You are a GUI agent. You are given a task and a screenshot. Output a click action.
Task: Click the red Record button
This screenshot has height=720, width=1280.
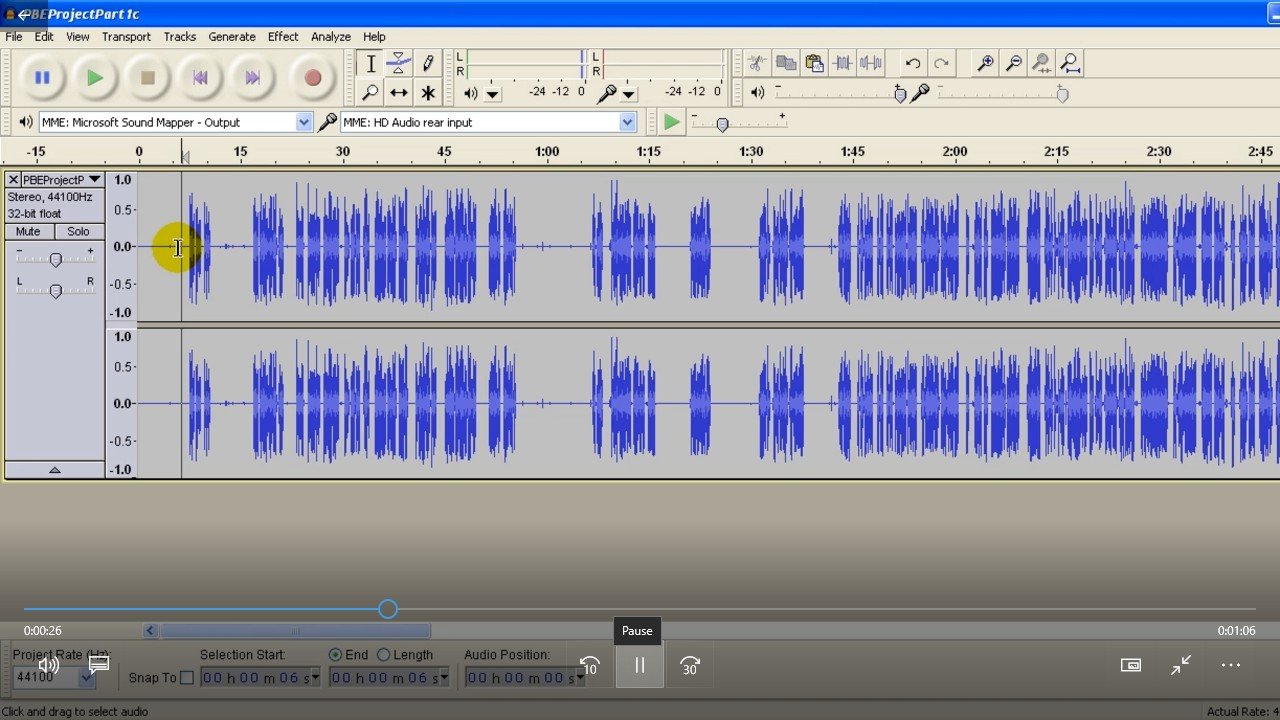[x=312, y=77]
